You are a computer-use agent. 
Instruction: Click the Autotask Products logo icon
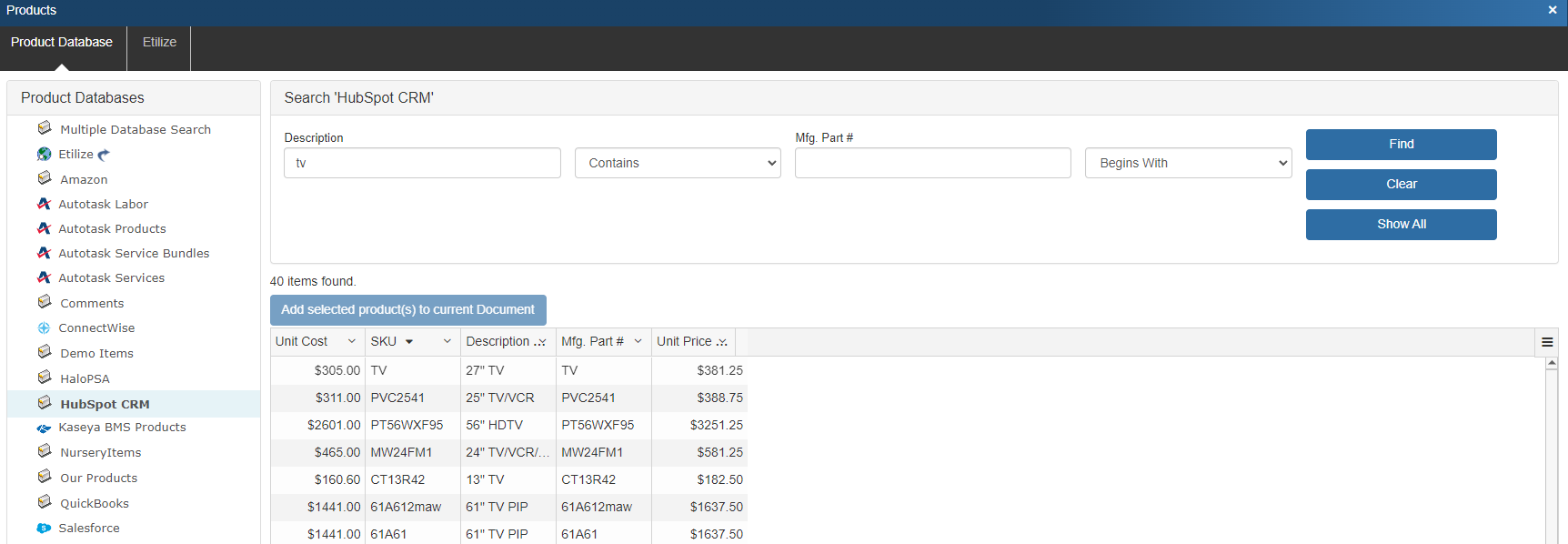coord(44,228)
